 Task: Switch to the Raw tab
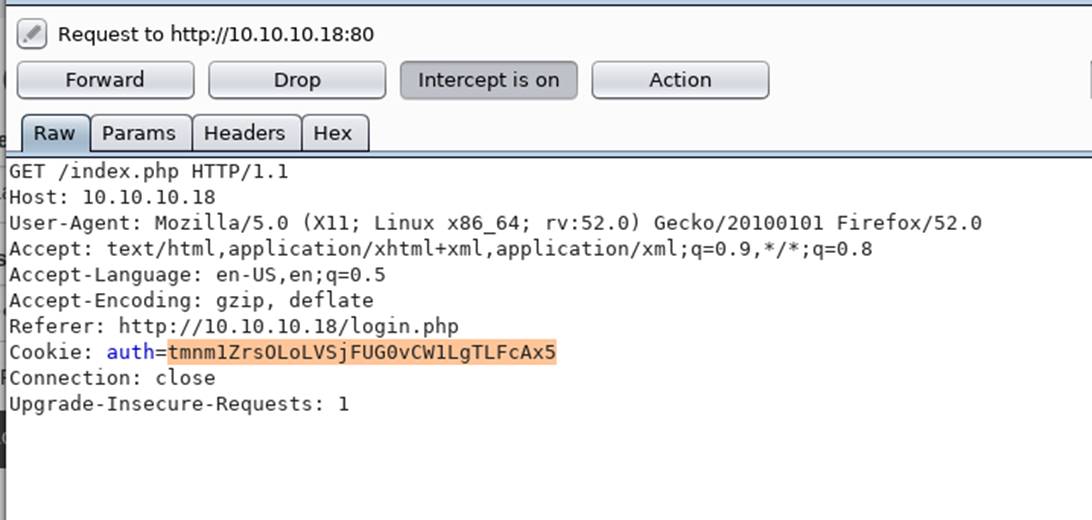point(55,133)
